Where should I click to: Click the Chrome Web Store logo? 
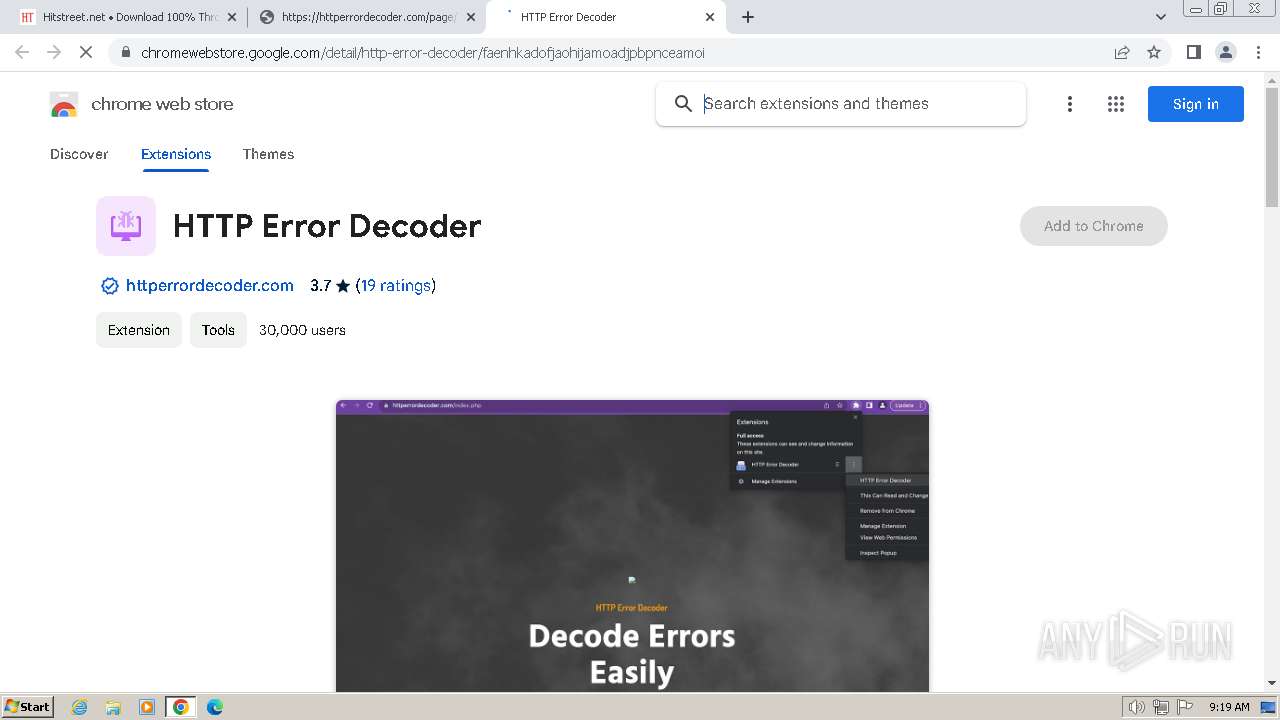click(64, 104)
